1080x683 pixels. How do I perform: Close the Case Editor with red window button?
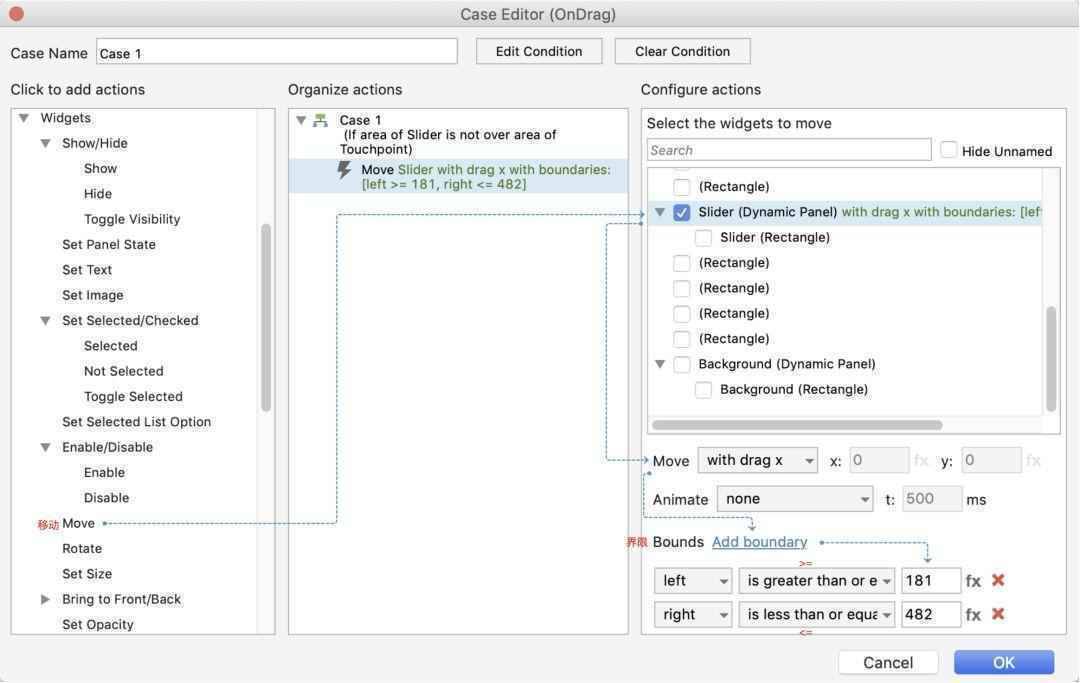(17, 14)
